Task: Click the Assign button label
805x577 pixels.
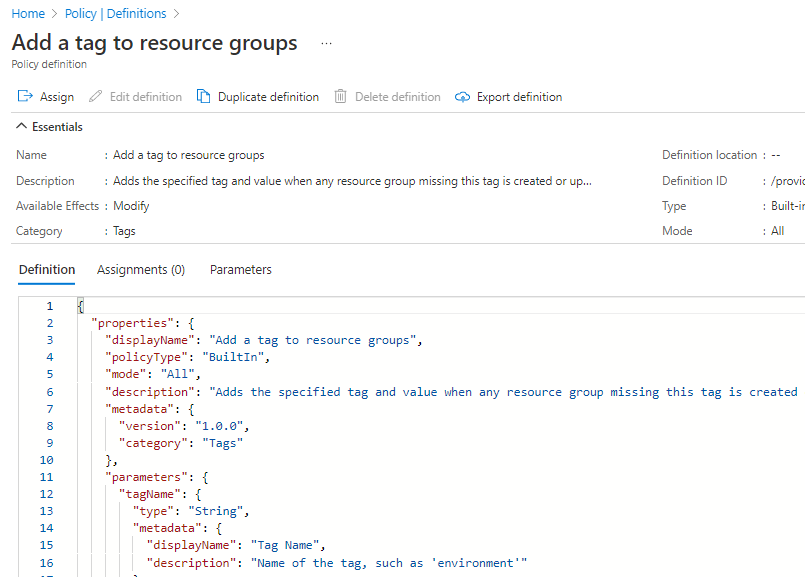Action: 57,97
